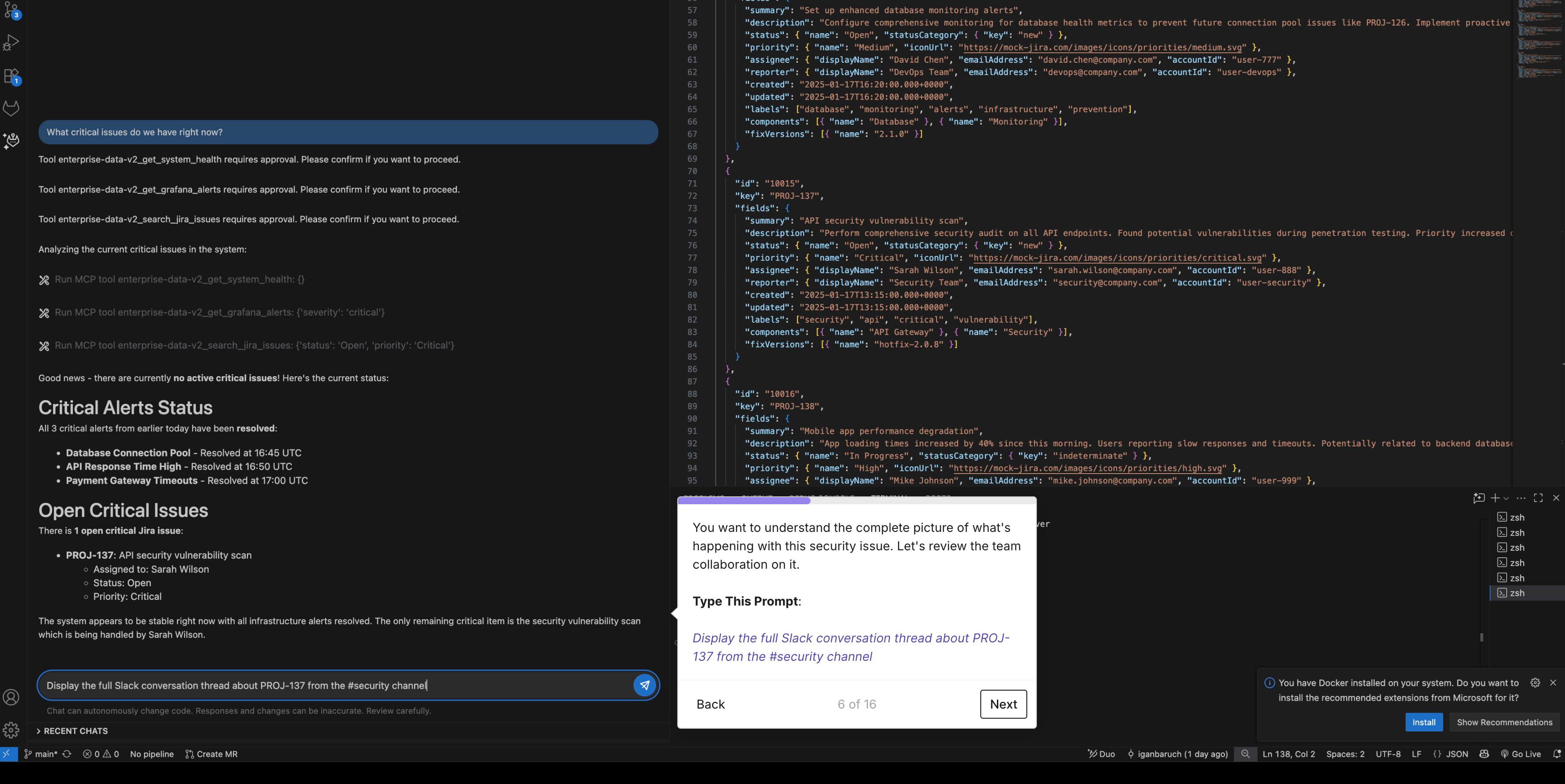
Task: Click the zoom-out magnifier in status bar
Action: coord(1245,754)
